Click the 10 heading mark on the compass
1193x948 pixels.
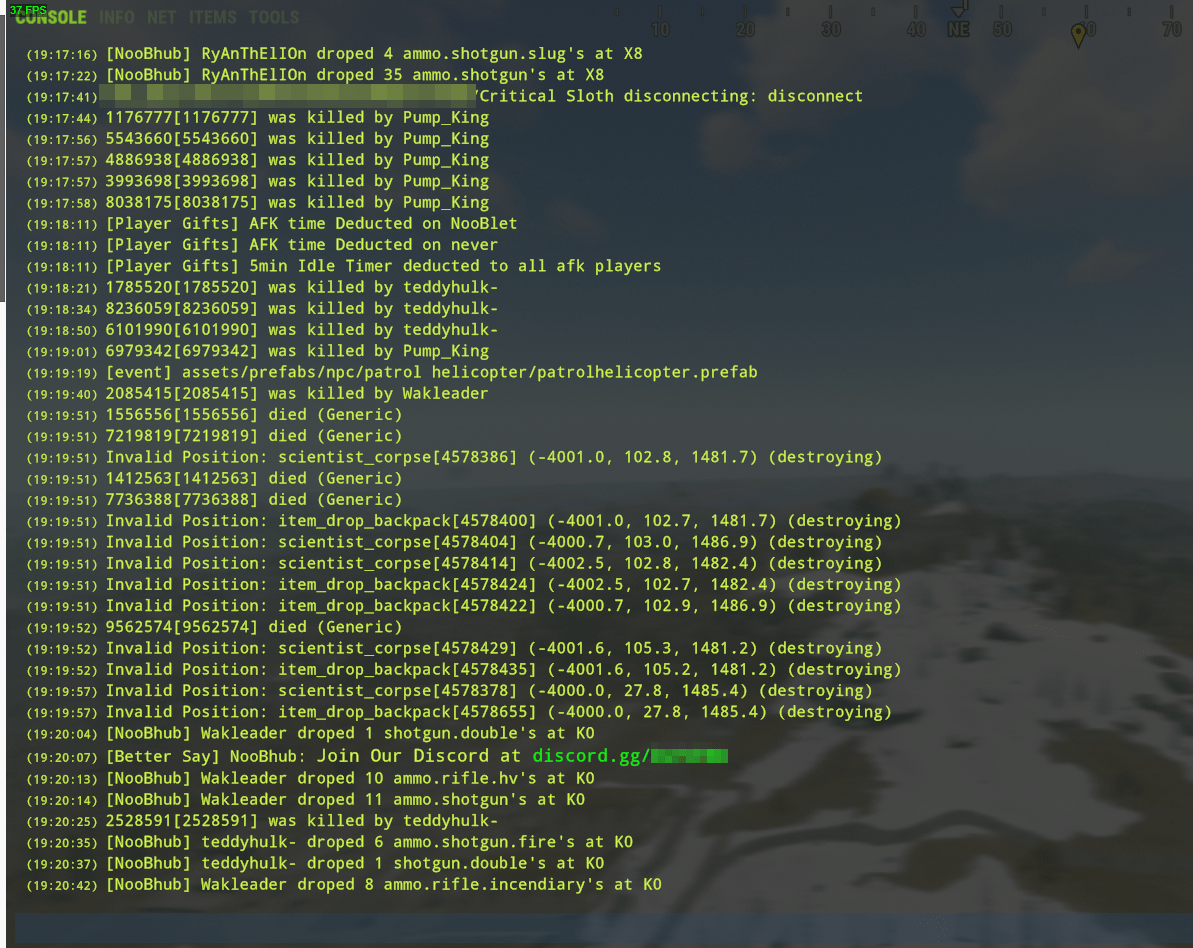[x=660, y=30]
